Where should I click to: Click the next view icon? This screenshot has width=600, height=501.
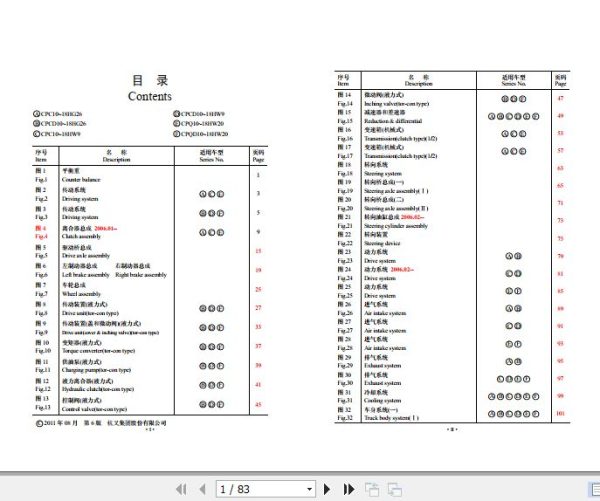click(395, 489)
